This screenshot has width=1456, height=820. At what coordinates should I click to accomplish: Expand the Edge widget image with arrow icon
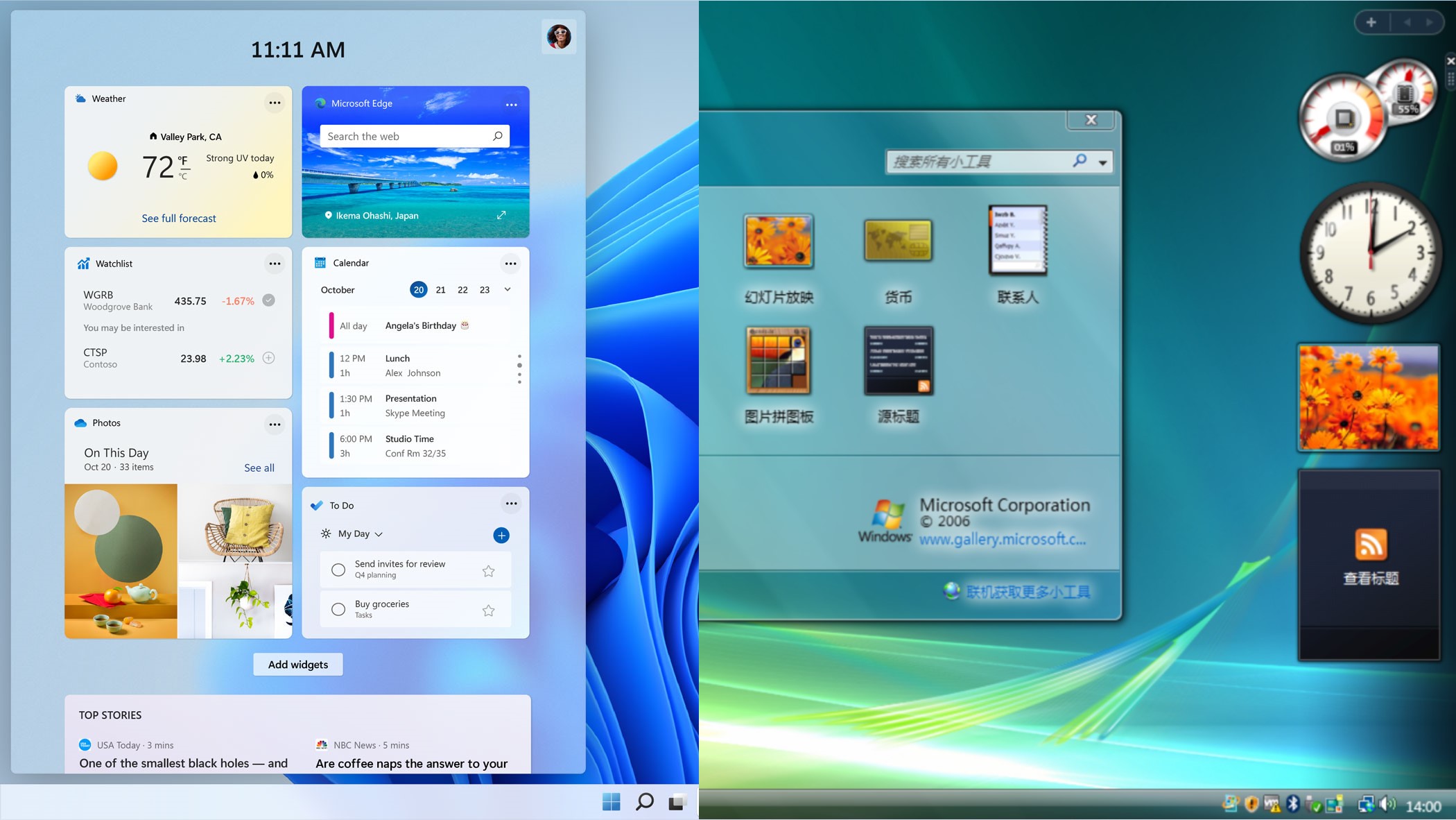tap(501, 215)
